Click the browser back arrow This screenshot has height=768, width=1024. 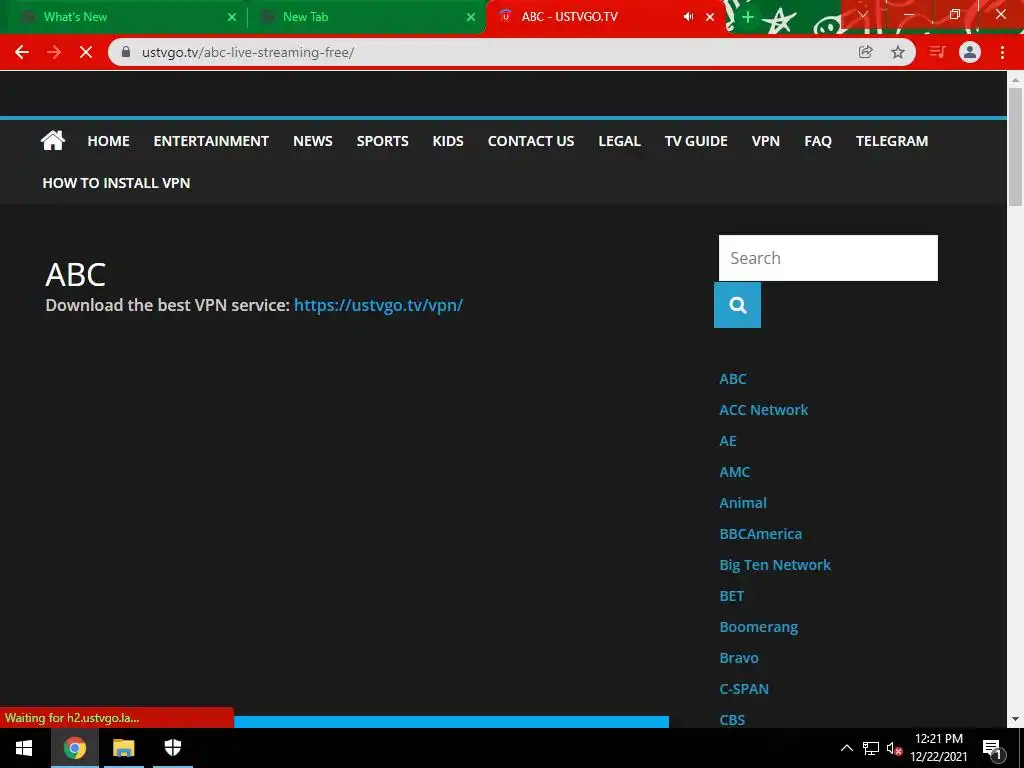22,52
